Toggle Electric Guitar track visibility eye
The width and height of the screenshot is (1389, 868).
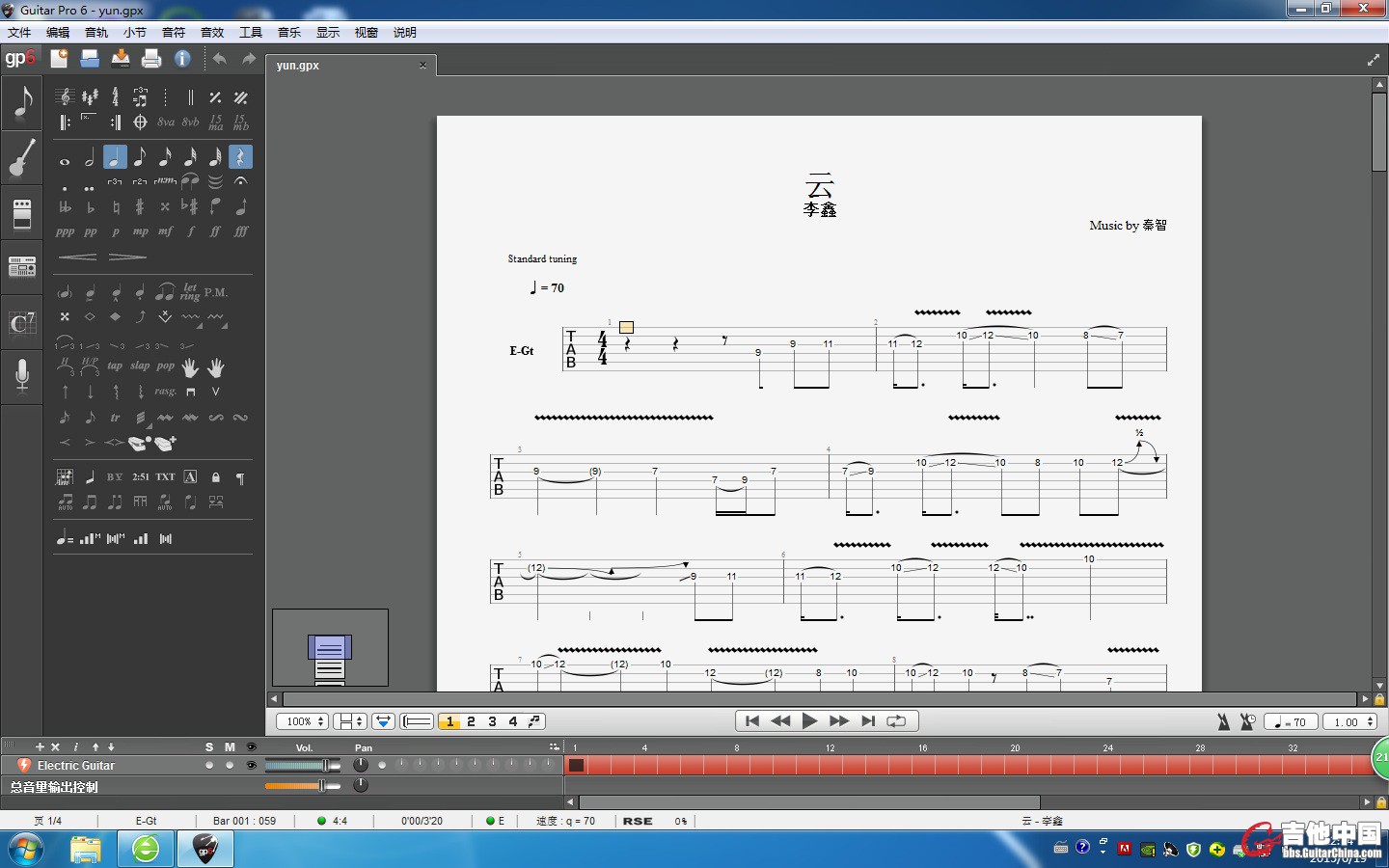click(251, 766)
